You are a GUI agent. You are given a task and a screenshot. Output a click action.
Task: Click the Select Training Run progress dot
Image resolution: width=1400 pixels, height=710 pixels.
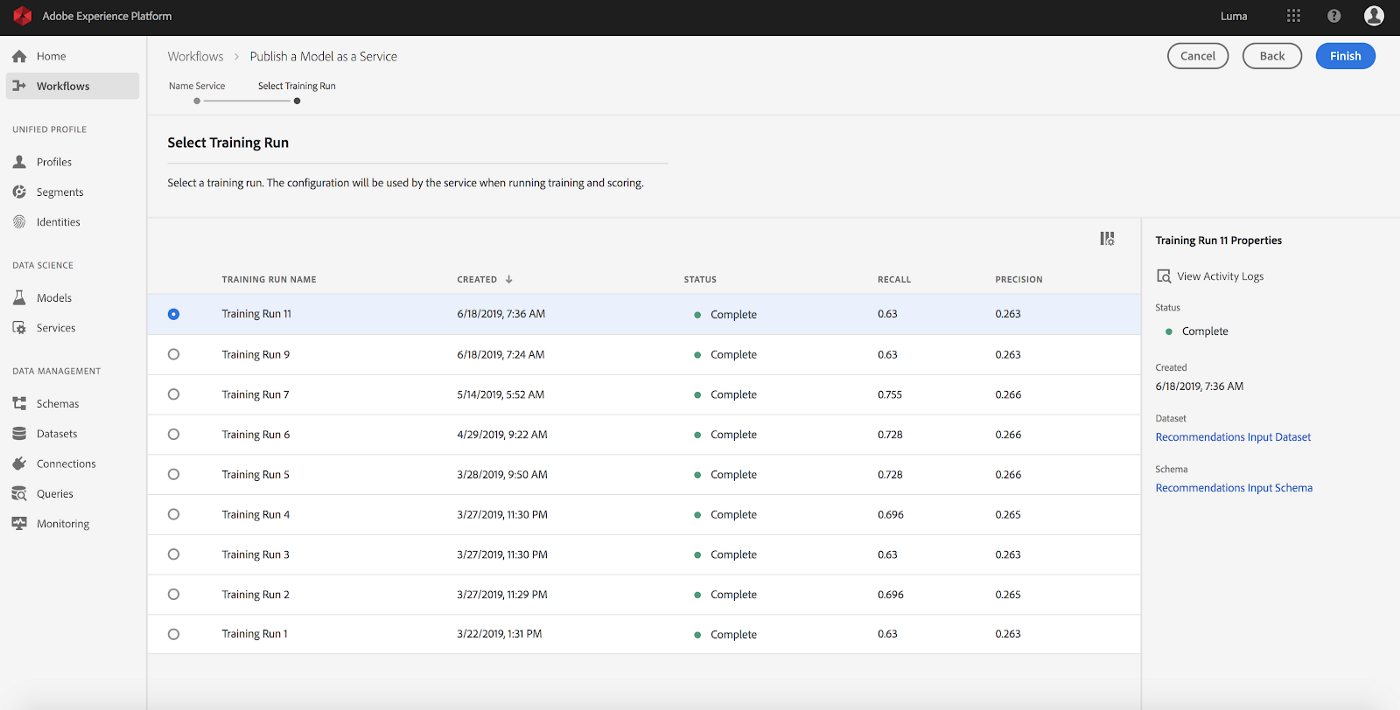(x=296, y=100)
